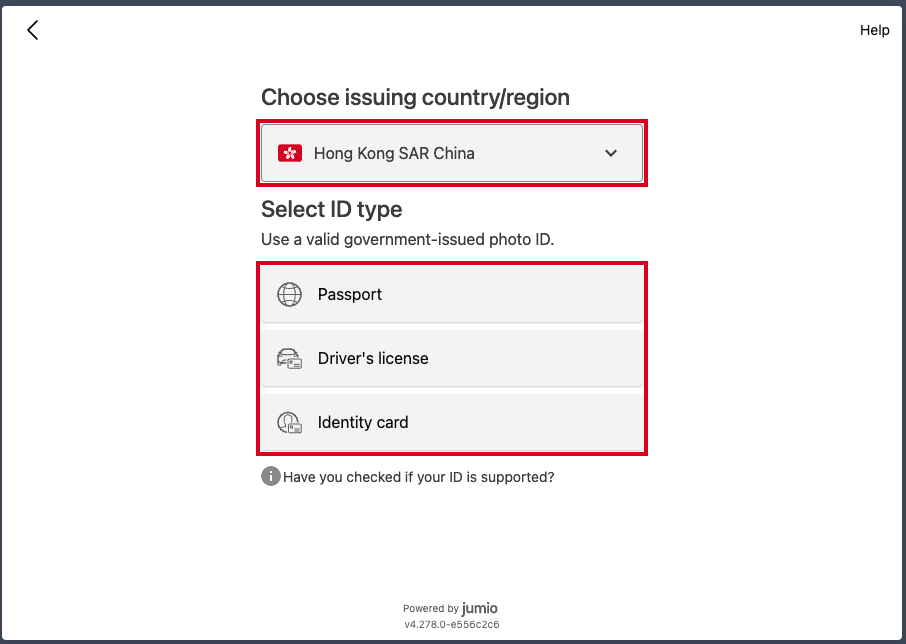Click the ID badge icon beside Identity card

289,422
